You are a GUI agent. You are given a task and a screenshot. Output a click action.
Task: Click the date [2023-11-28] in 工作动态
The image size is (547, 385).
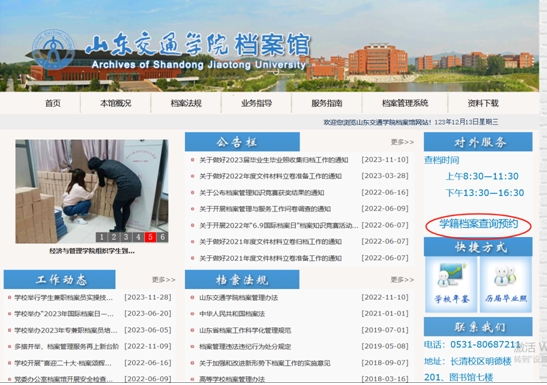(x=148, y=297)
